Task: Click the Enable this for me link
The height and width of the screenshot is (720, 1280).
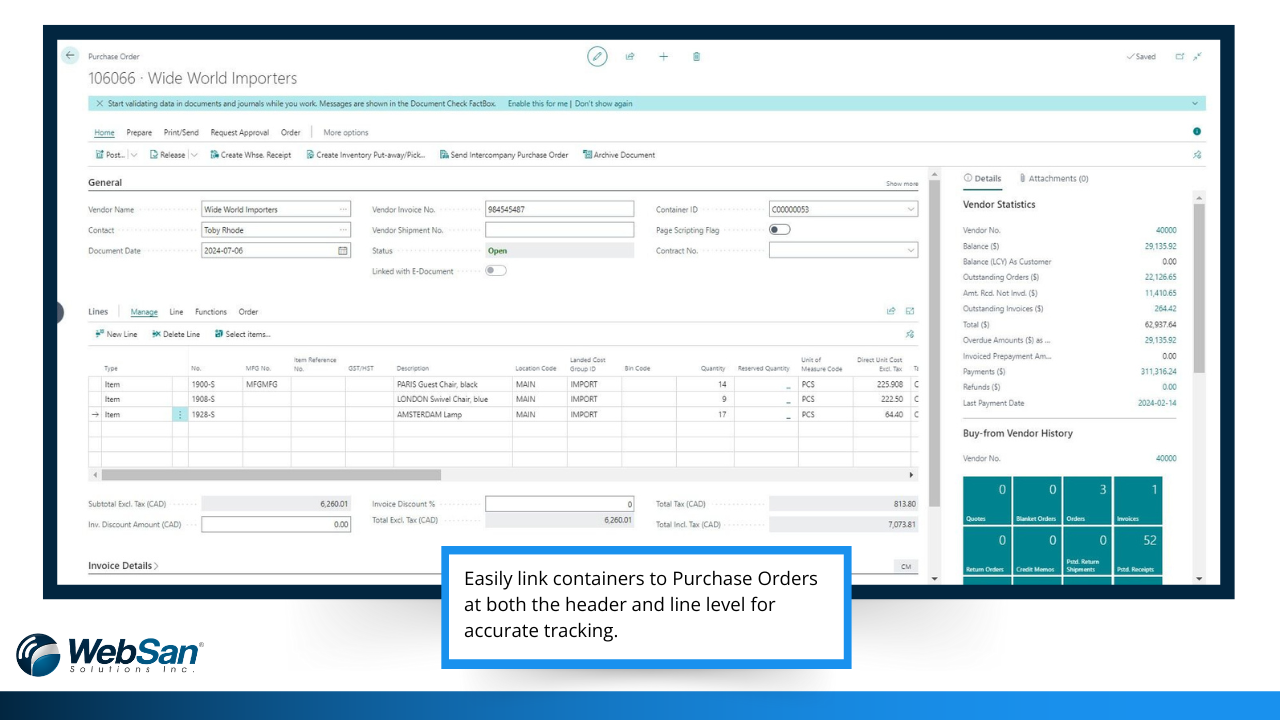Action: pos(537,103)
